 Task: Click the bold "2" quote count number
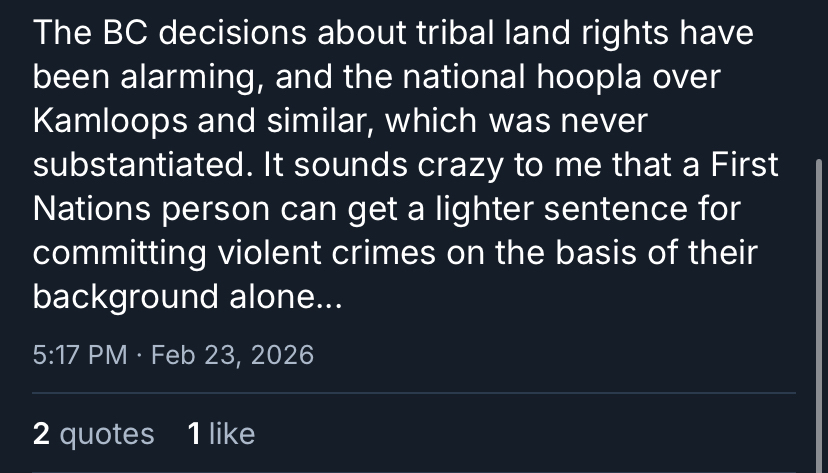pos(41,434)
